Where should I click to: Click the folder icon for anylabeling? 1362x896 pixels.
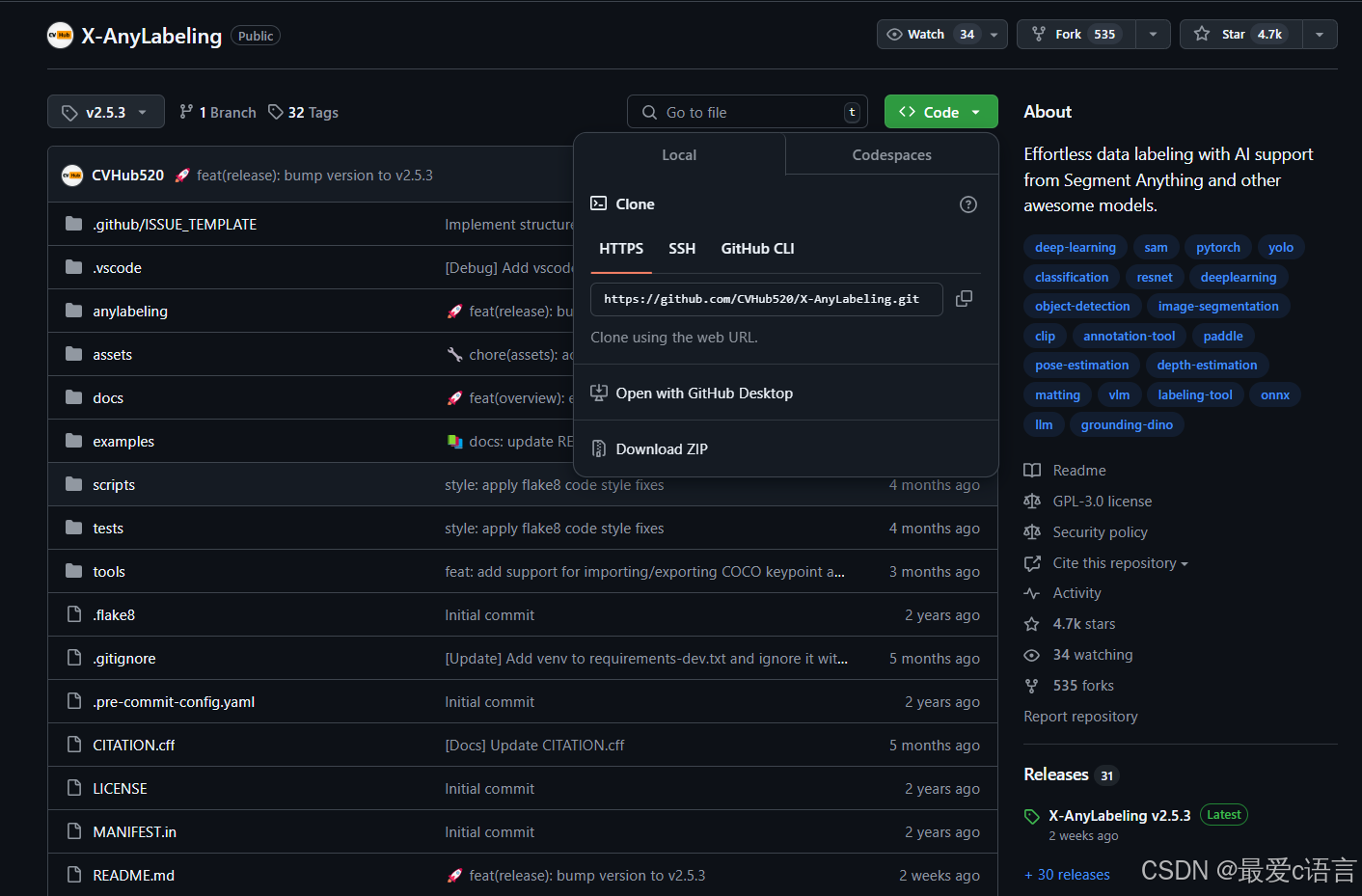coord(74,311)
